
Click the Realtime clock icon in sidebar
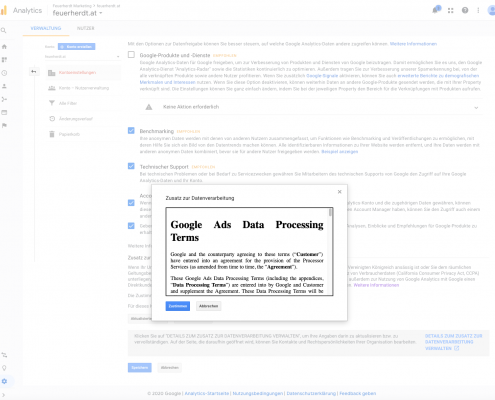(x=4, y=73)
